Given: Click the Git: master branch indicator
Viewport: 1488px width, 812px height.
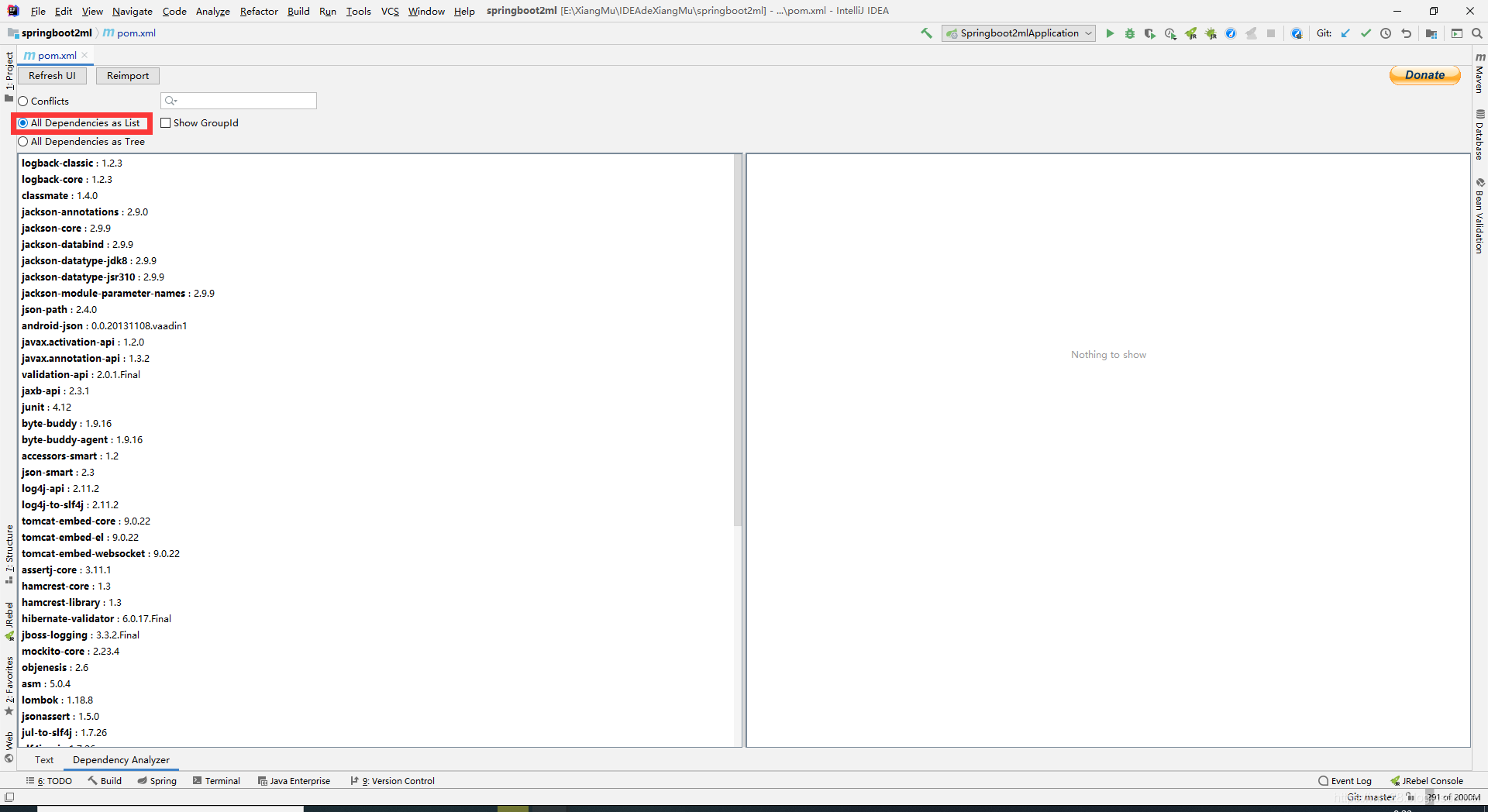Looking at the screenshot, I should pos(1371,797).
